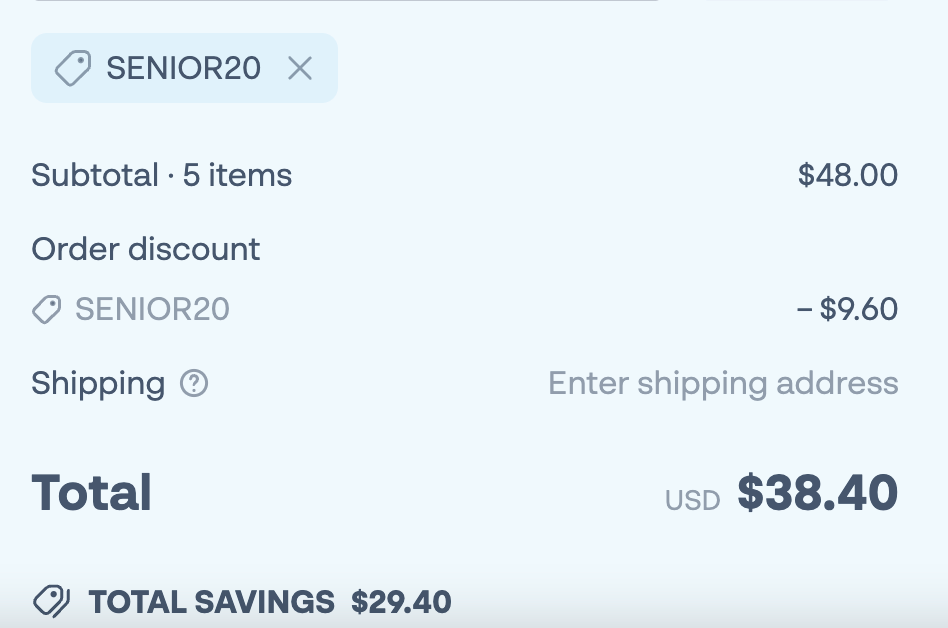Click the $29.40 savings amount
Image resolution: width=948 pixels, height=628 pixels.
401,602
